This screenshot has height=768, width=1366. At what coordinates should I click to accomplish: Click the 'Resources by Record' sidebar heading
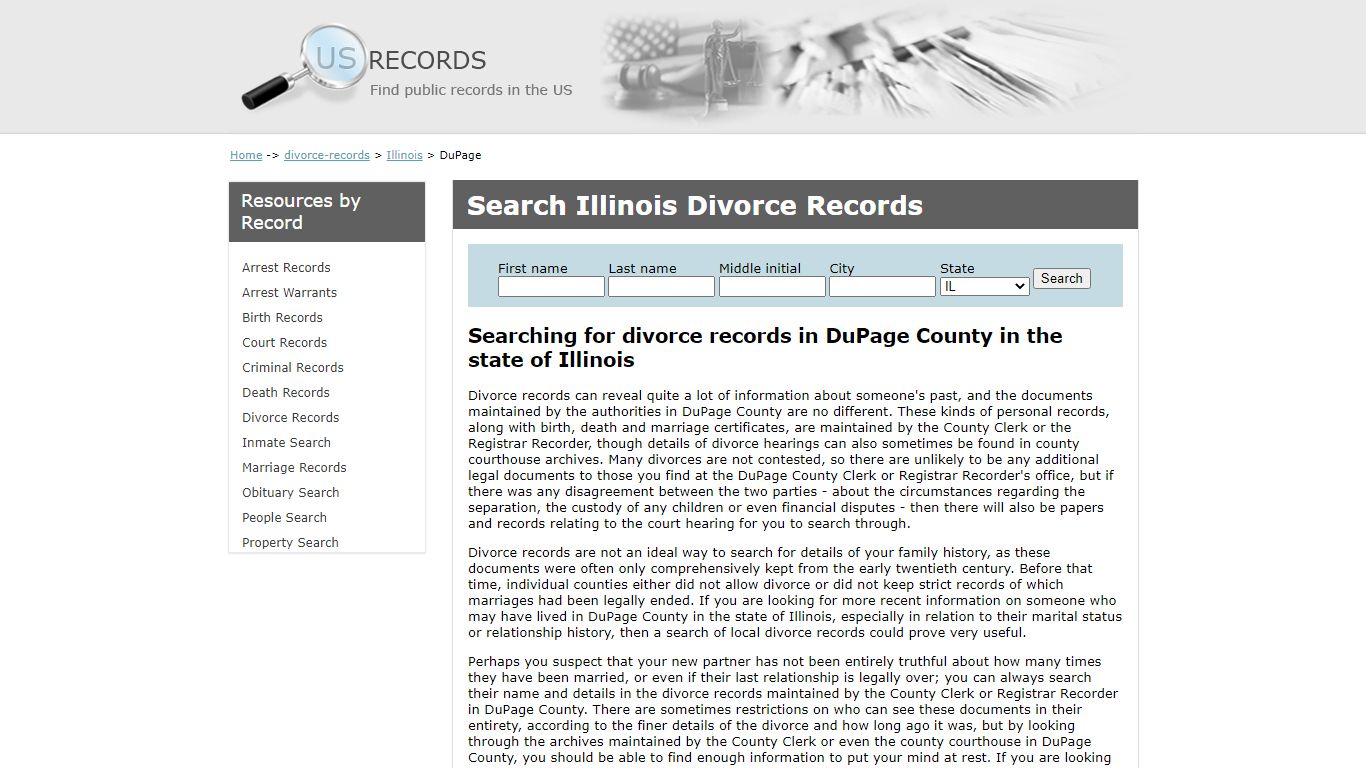pos(300,212)
